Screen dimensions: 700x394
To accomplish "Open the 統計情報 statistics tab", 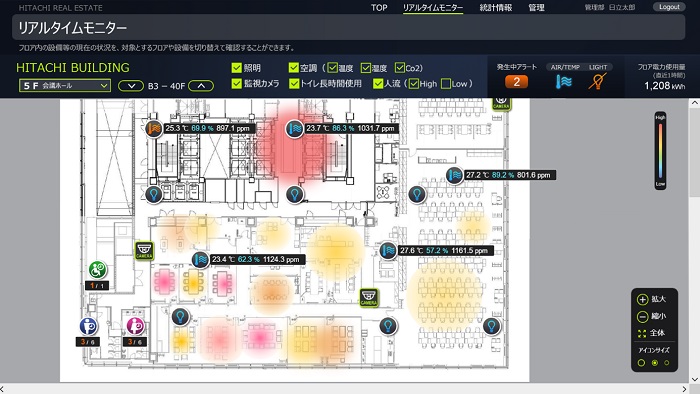I will point(496,8).
